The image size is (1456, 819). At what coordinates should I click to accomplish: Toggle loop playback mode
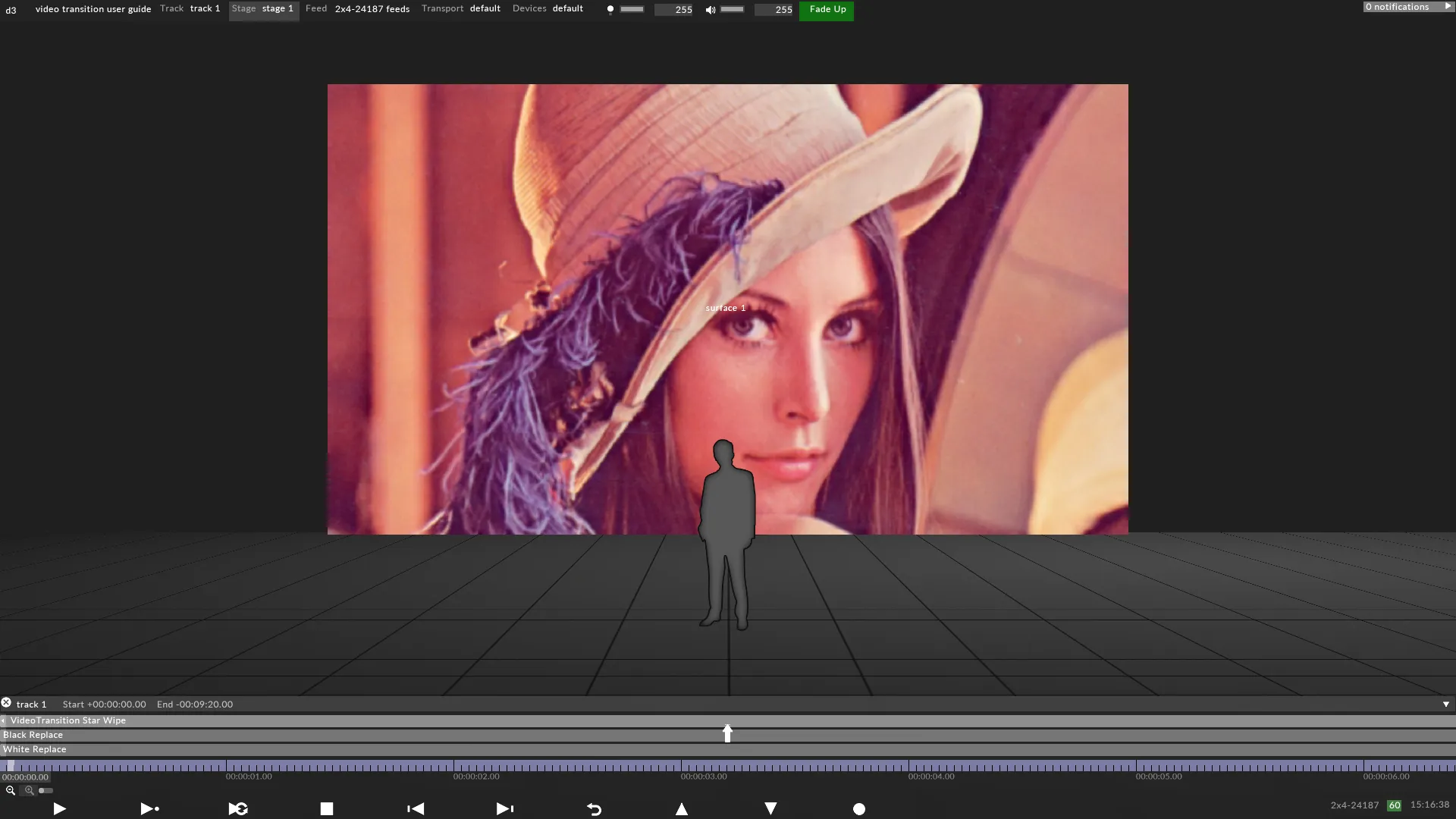tap(238, 808)
